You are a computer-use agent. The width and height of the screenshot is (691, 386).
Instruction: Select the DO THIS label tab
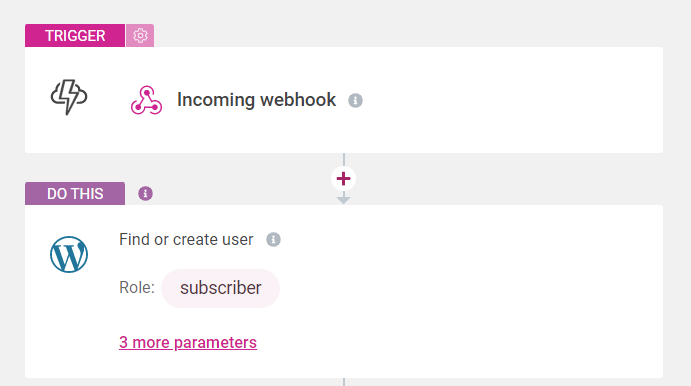pos(75,193)
